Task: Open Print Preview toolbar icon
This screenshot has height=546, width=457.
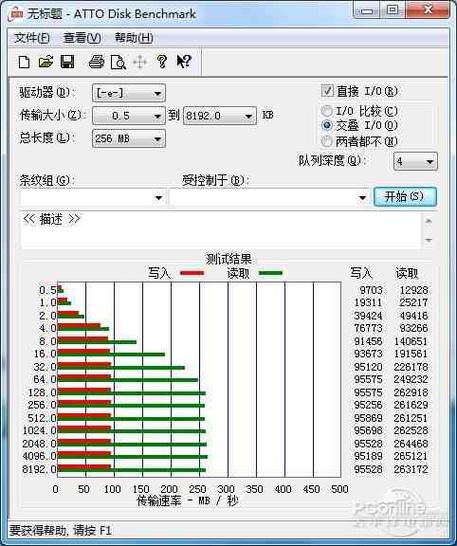Action: 118,62
